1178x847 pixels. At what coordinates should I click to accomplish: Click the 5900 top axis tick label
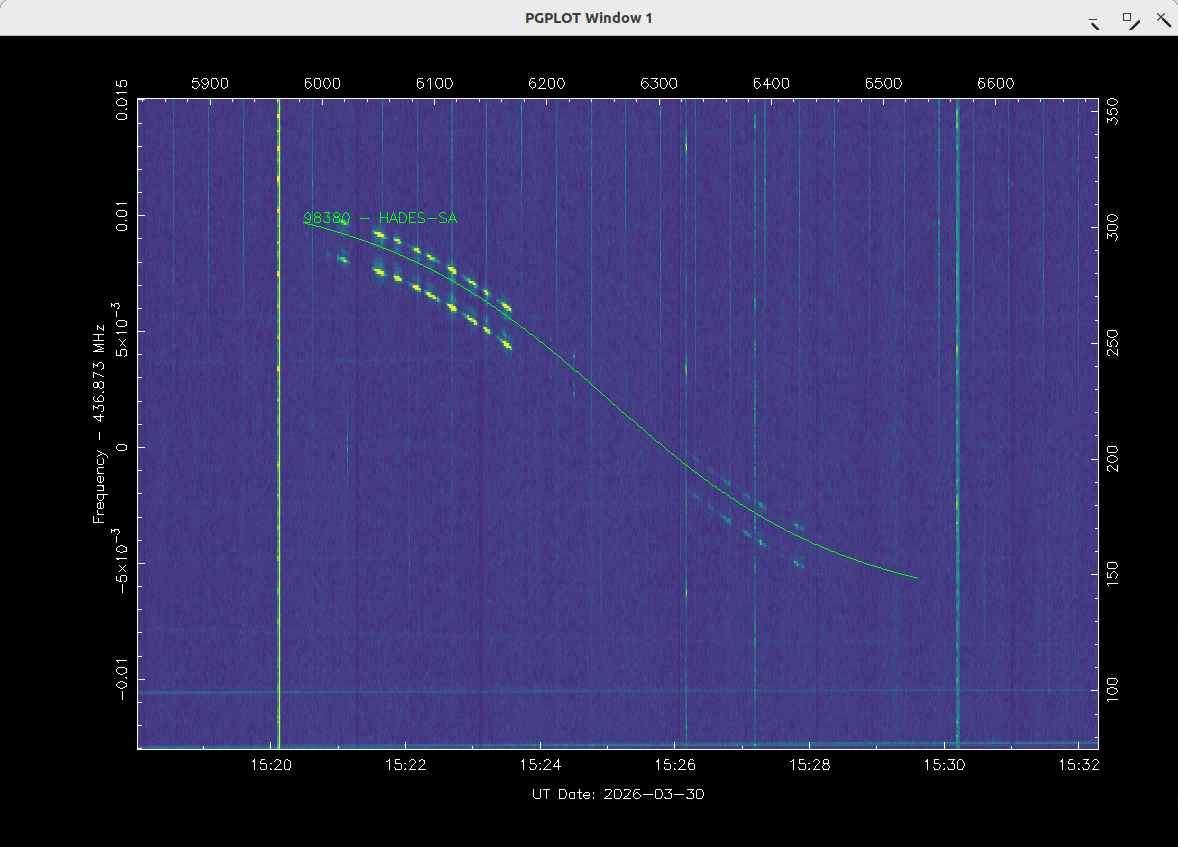click(x=208, y=84)
